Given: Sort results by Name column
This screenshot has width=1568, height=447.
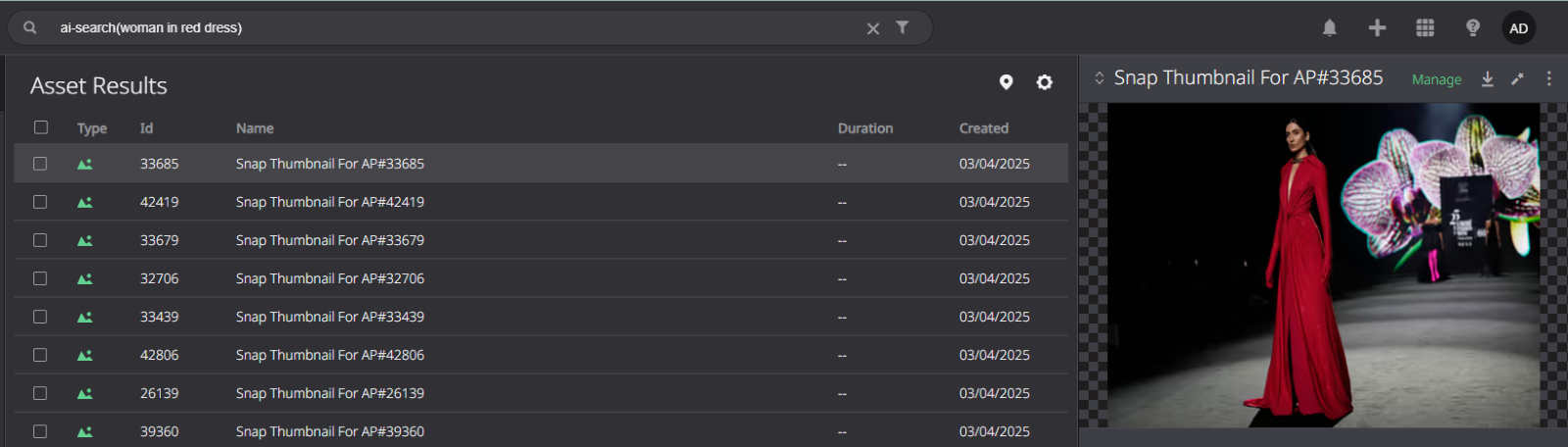Looking at the screenshot, I should click(x=255, y=128).
